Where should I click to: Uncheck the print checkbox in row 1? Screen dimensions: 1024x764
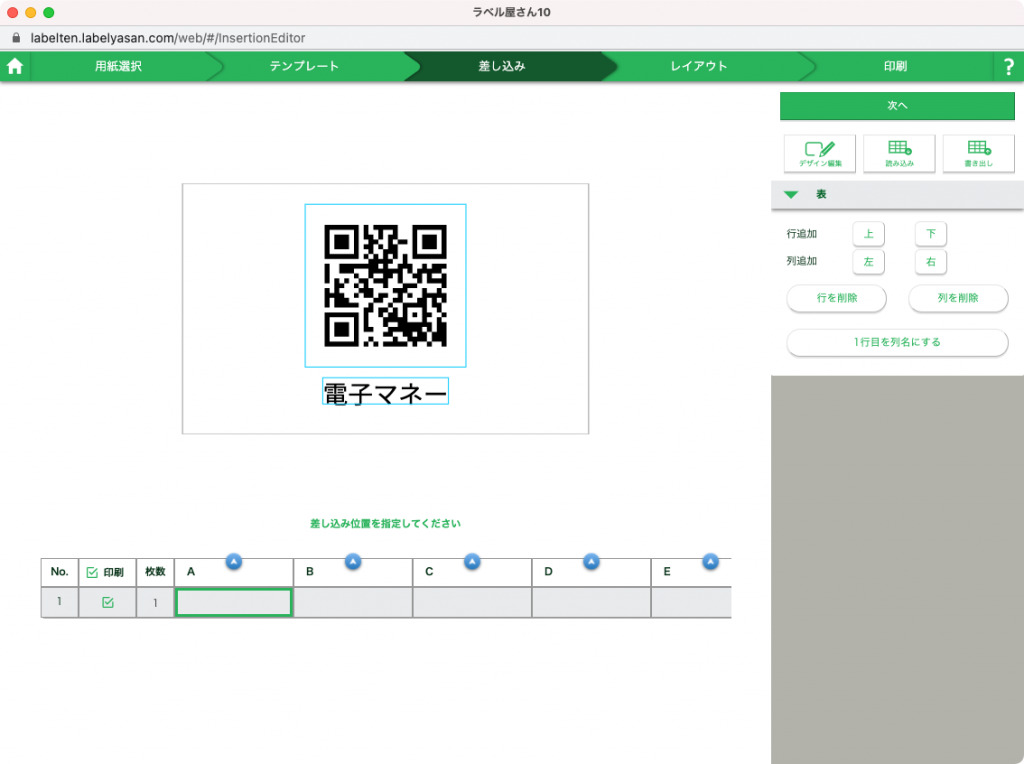coord(108,603)
